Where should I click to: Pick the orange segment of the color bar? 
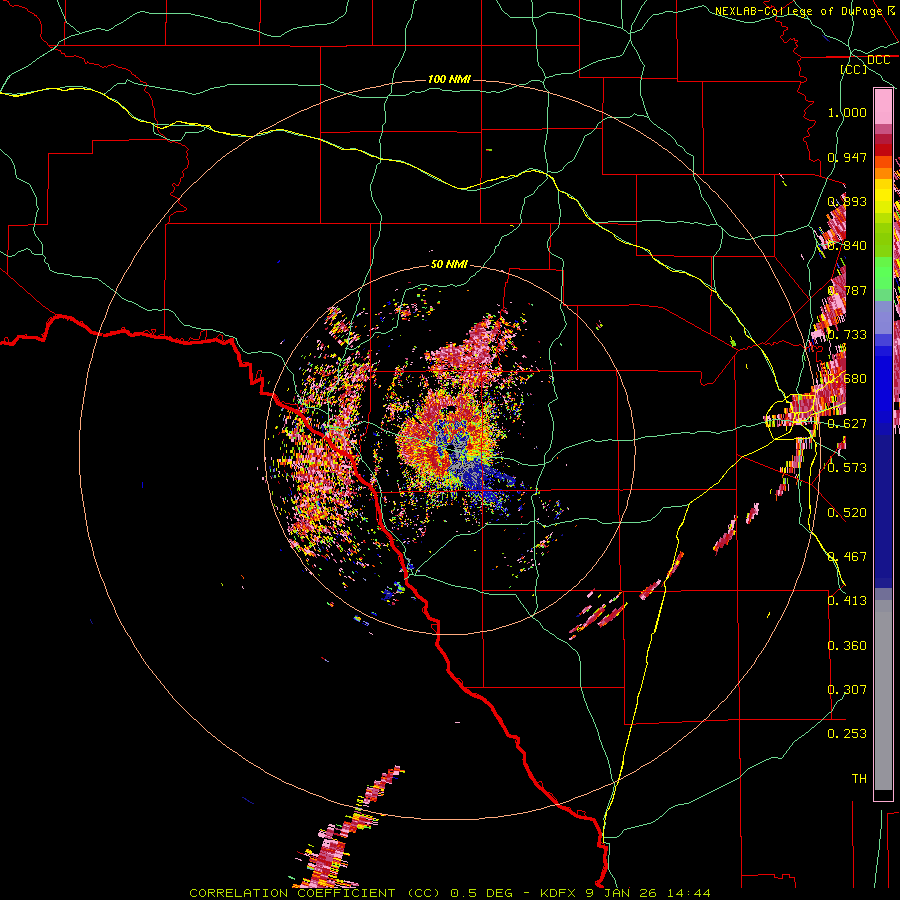883,173
